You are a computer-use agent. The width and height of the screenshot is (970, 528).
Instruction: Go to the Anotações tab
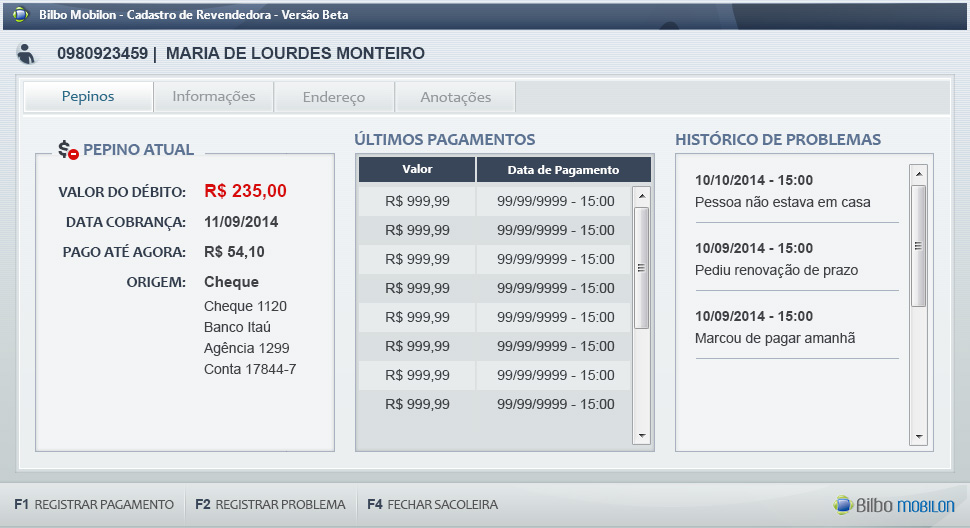pyautogui.click(x=455, y=97)
